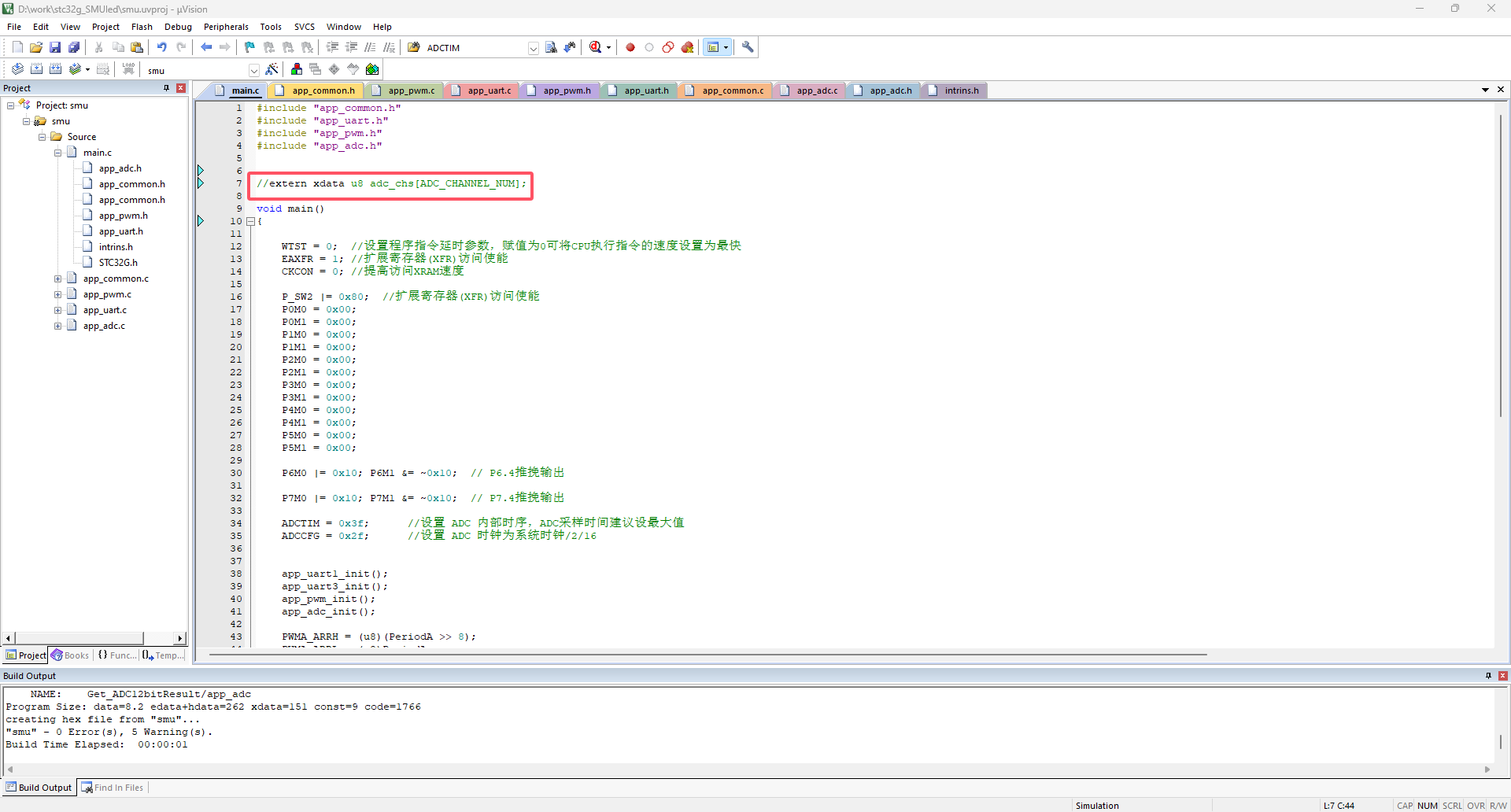The width and height of the screenshot is (1511, 812).
Task: Select STC32G.h in the project tree
Action: point(118,263)
